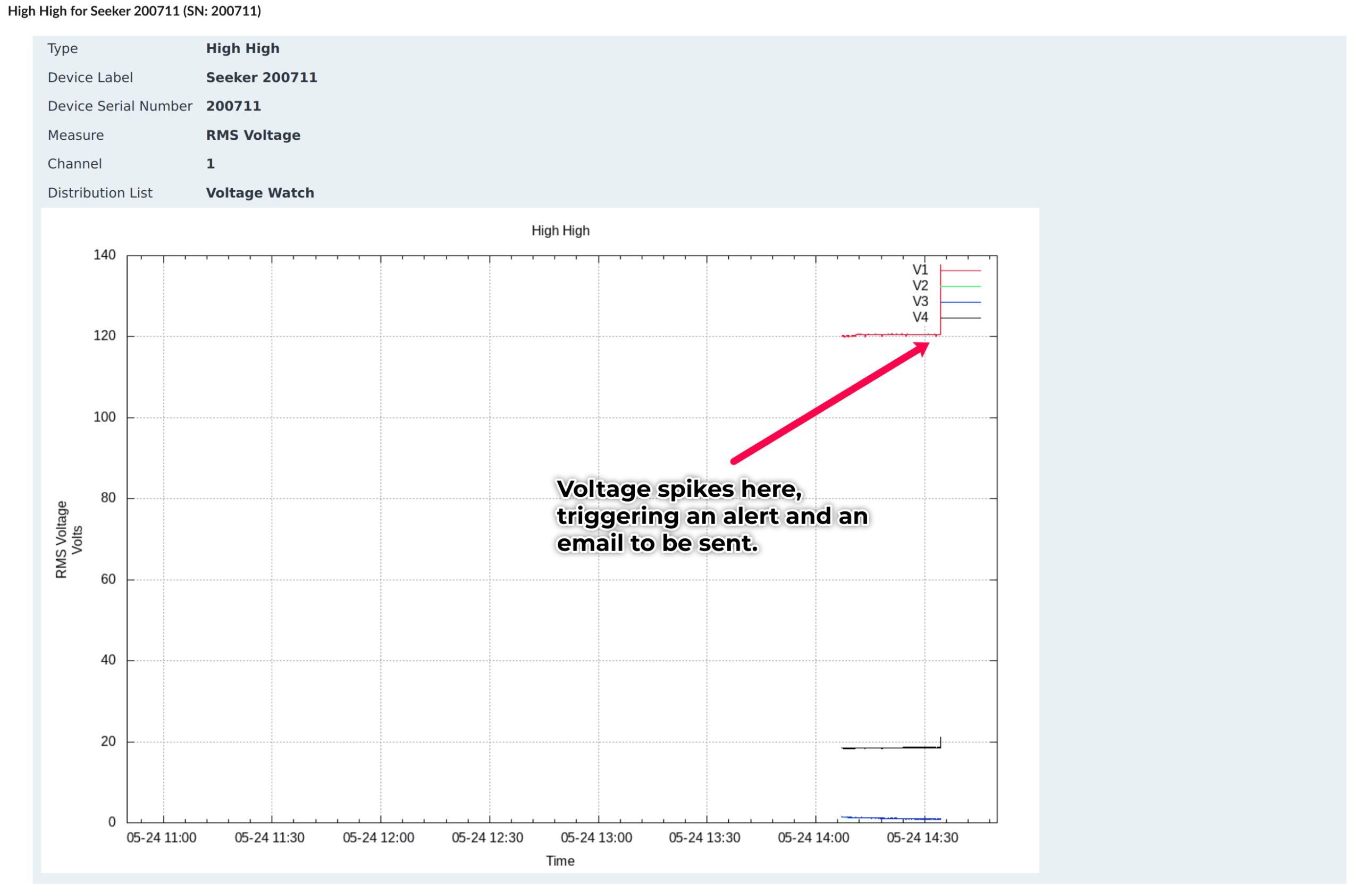Click the red V1 line swatch in legend

(961, 270)
